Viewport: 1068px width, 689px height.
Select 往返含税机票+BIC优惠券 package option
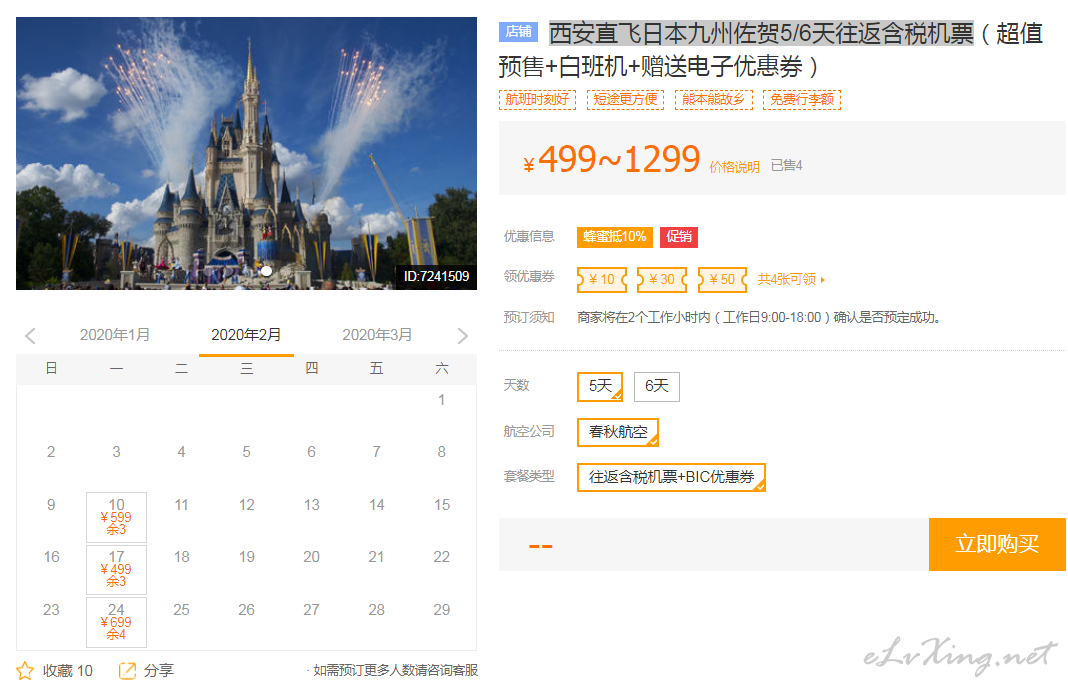tap(671, 477)
